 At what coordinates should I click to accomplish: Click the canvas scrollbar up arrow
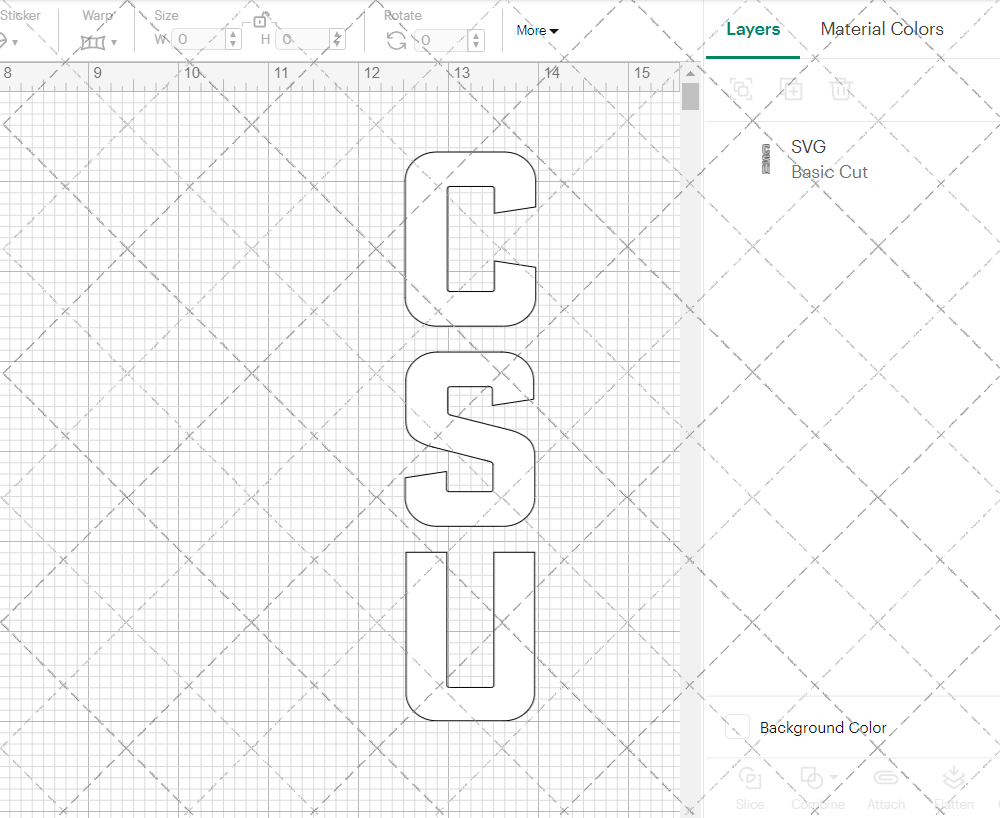(690, 74)
